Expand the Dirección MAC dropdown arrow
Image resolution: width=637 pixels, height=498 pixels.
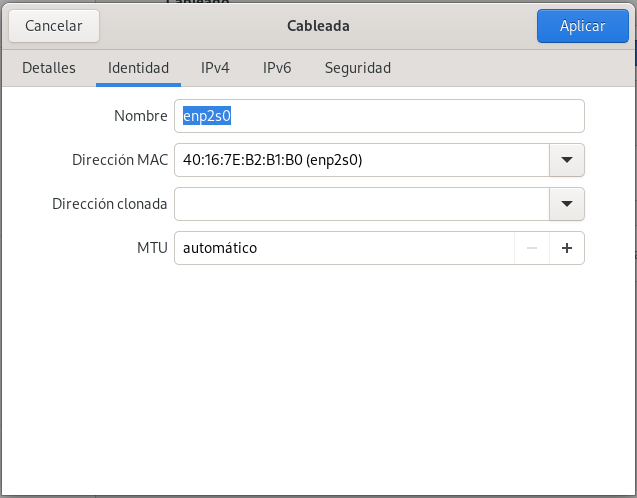(x=566, y=160)
